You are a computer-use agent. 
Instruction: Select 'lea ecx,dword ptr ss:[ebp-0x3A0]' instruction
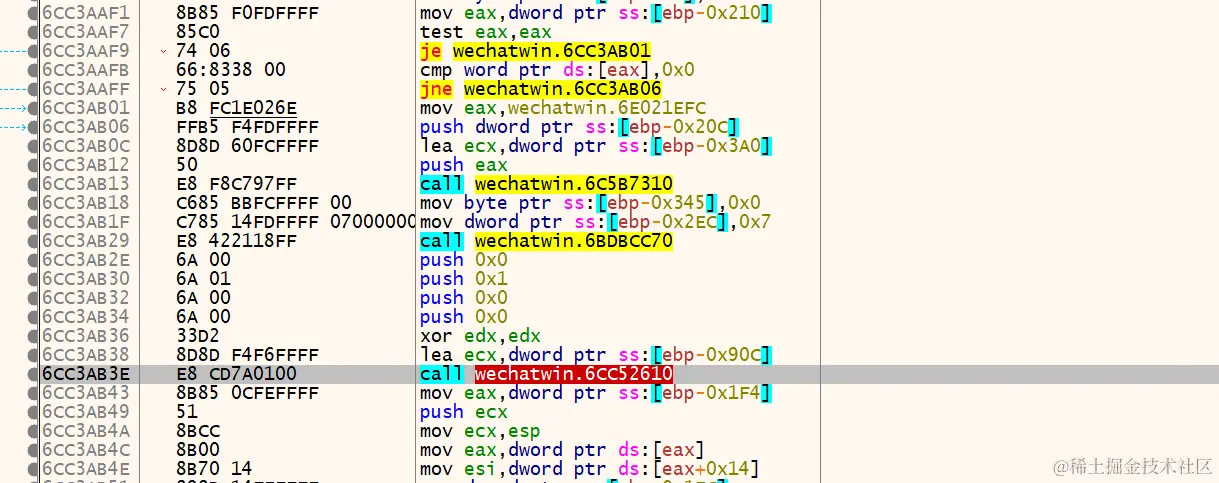click(596, 146)
